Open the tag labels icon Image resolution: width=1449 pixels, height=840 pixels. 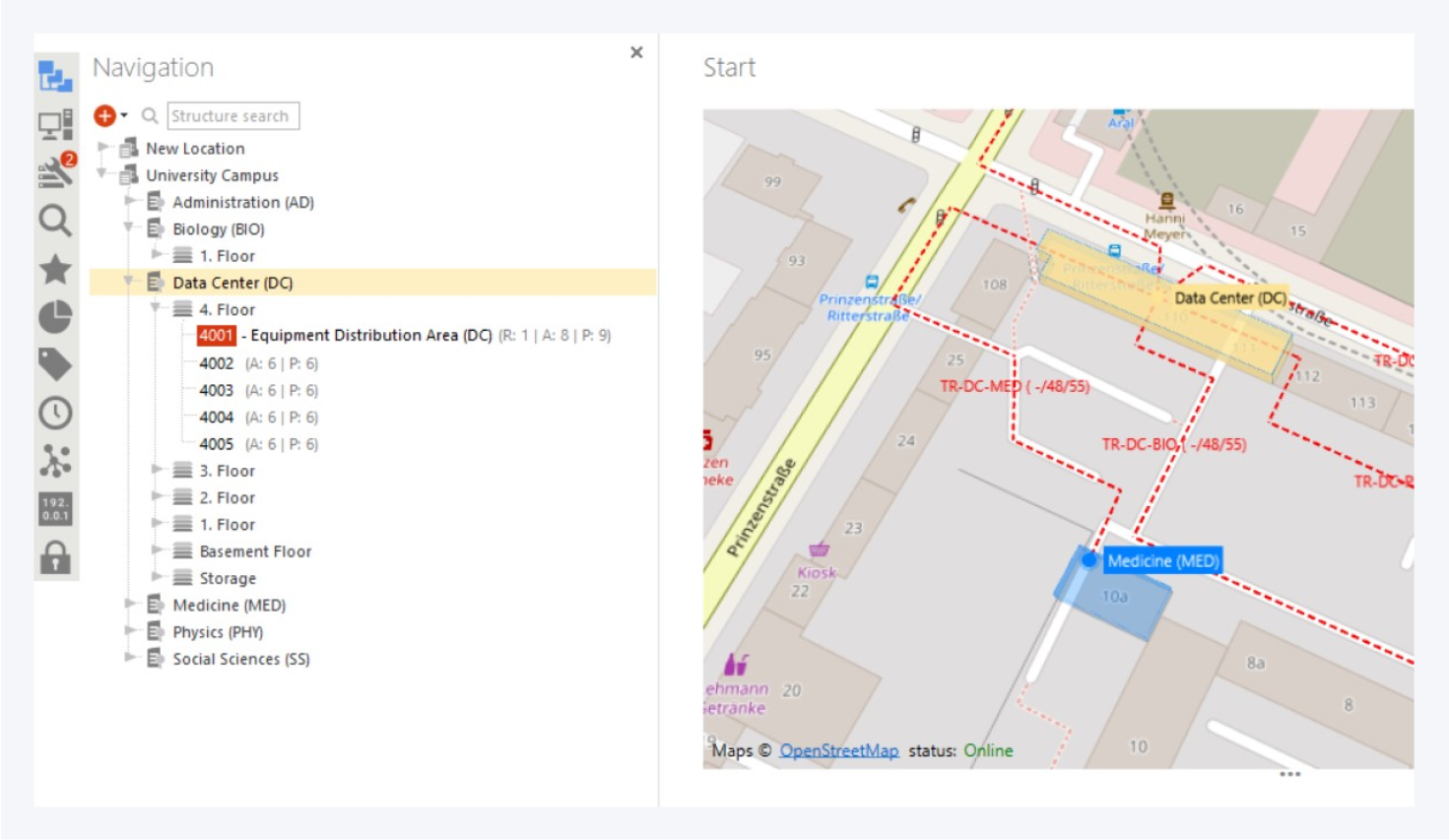pyautogui.click(x=55, y=364)
